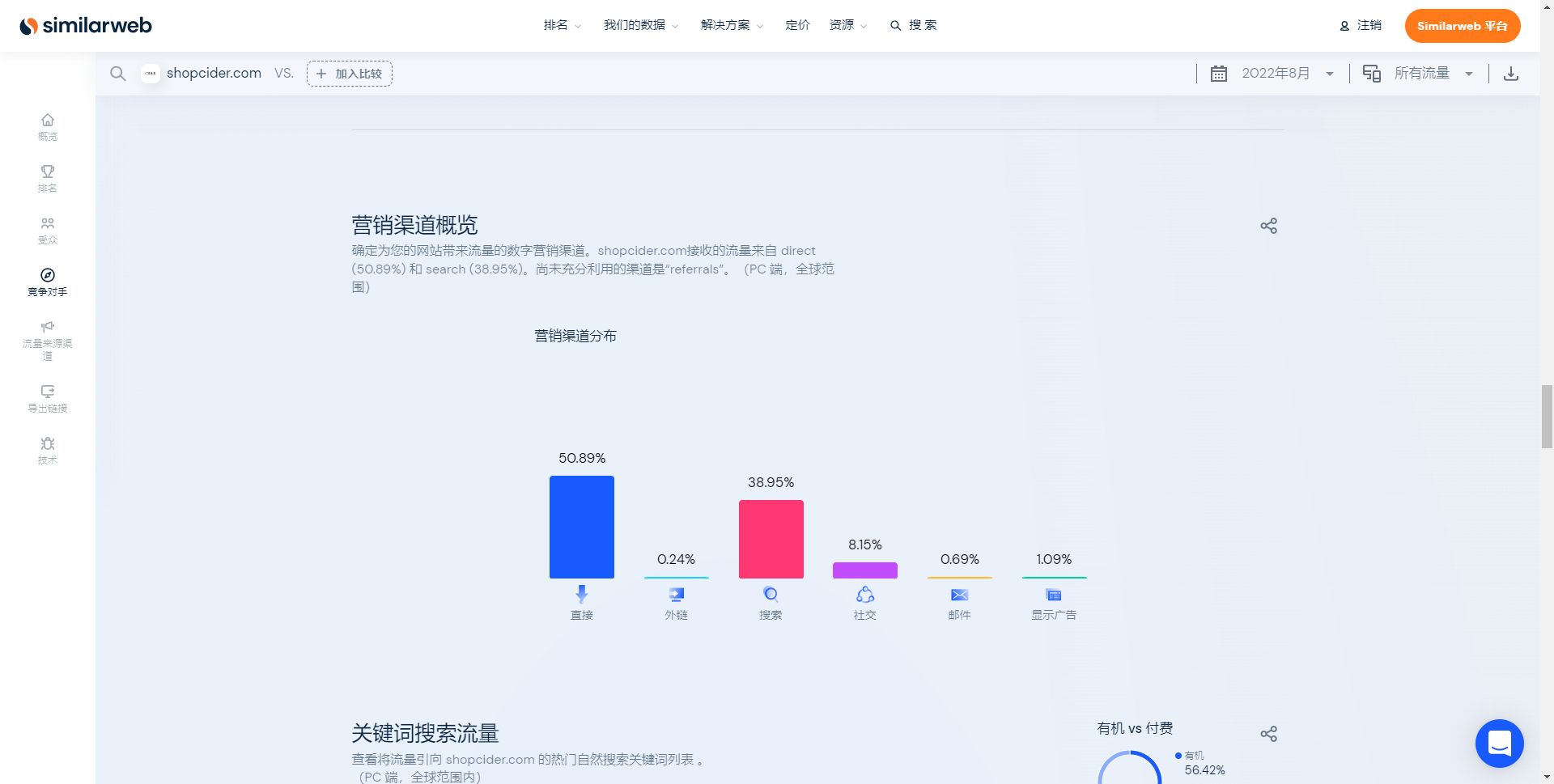Open the chat support bubble
This screenshot has width=1554, height=784.
click(1500, 744)
